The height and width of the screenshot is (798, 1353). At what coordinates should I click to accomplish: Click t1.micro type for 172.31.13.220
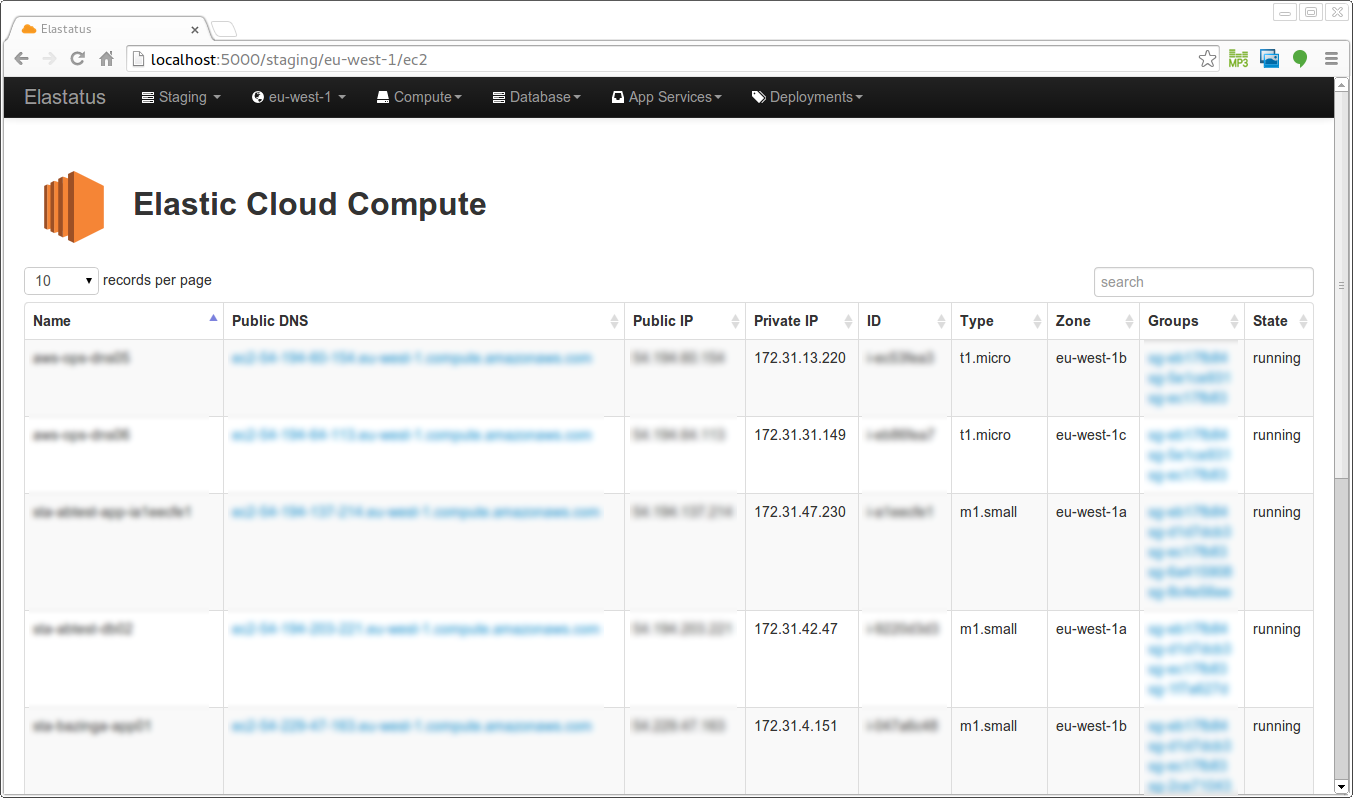pyautogui.click(x=986, y=358)
